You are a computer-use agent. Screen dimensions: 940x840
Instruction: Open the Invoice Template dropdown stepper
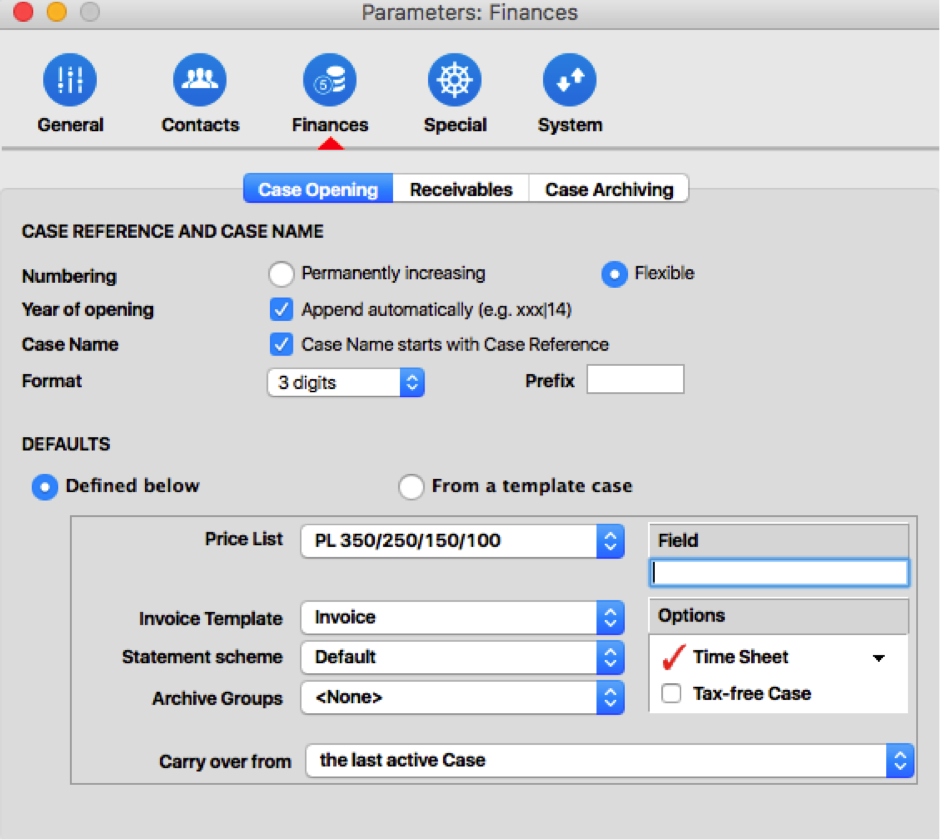[x=610, y=617]
